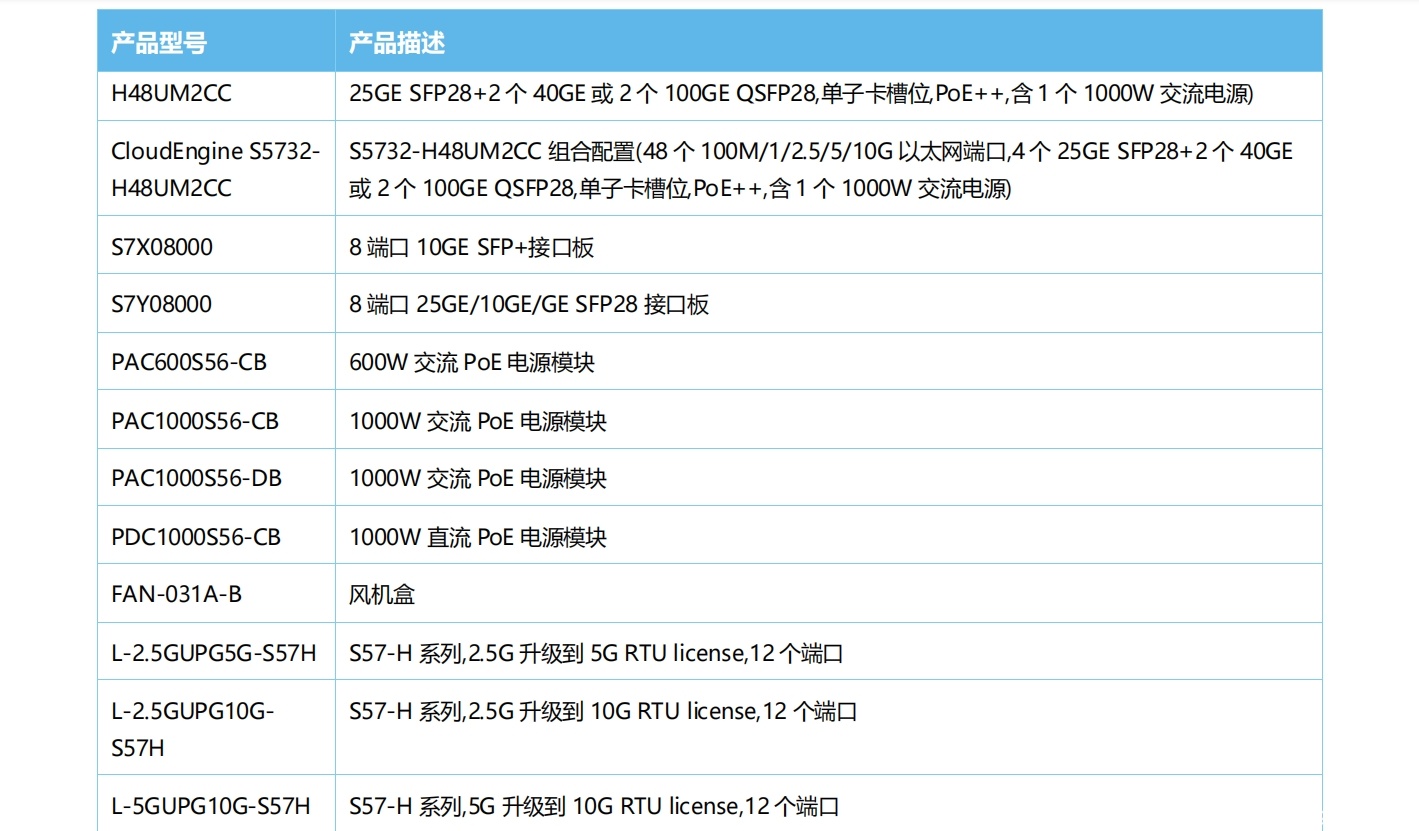The image size is (1419, 831).
Task: Click the L-2.5GUPG5G-S57H license model
Action: (x=213, y=654)
